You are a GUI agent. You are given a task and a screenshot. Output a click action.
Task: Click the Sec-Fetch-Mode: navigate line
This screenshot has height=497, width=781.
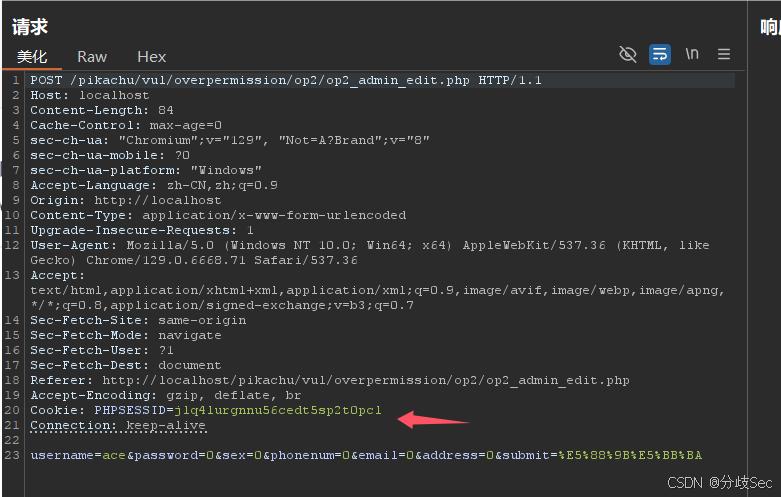[x=126, y=335]
